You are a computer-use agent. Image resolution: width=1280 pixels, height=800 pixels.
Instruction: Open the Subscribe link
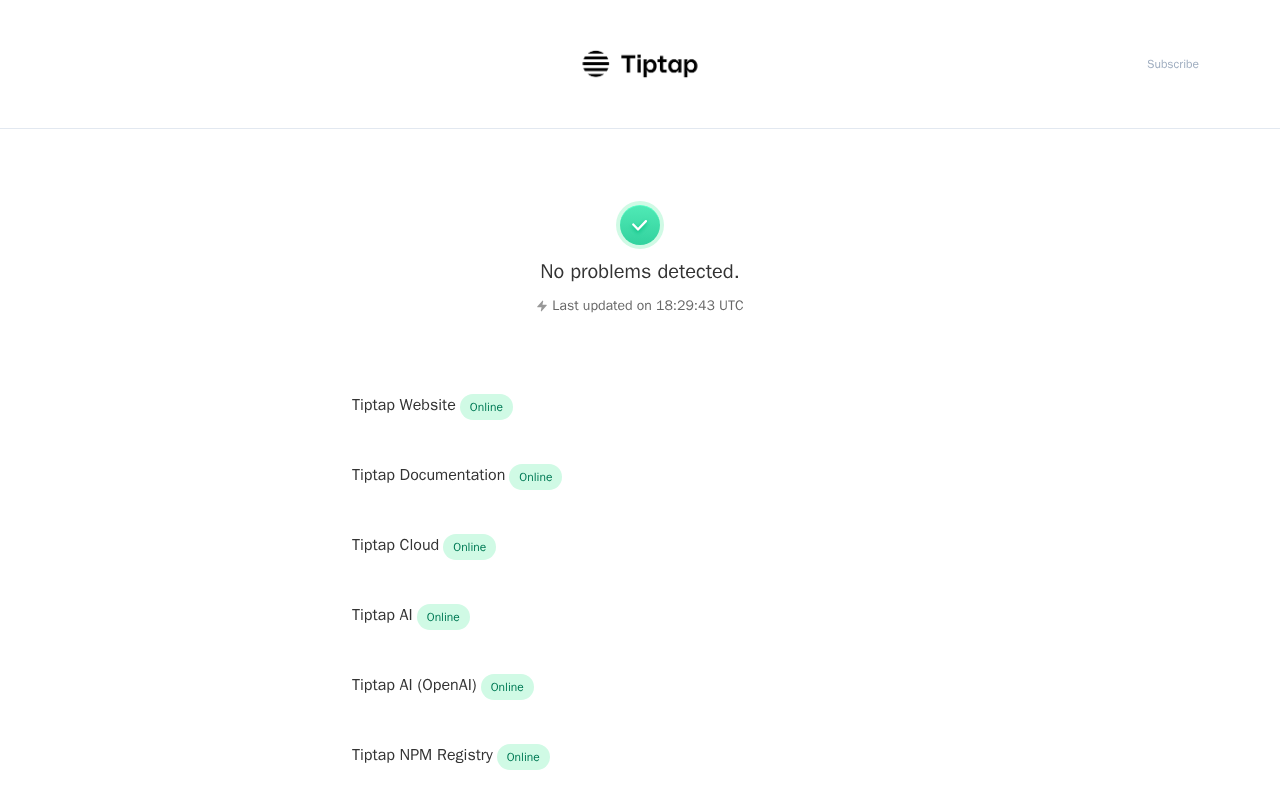1172,64
